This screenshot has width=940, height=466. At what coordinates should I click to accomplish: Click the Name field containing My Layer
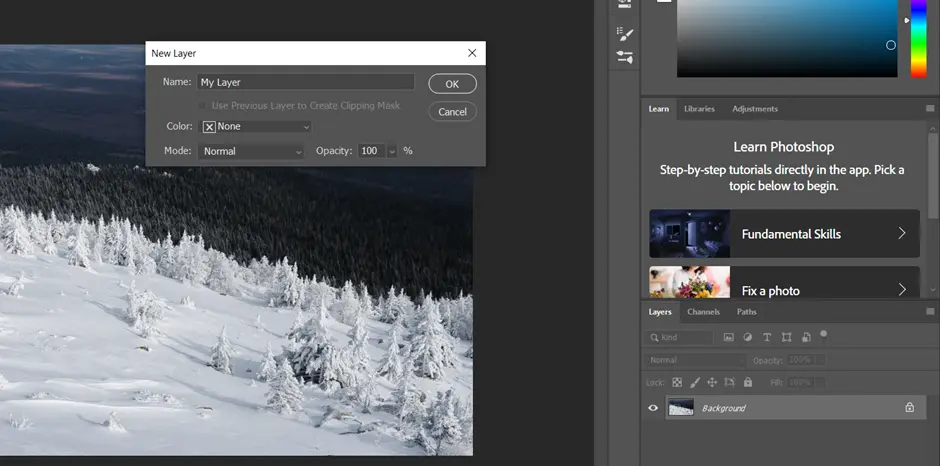pyautogui.click(x=306, y=82)
